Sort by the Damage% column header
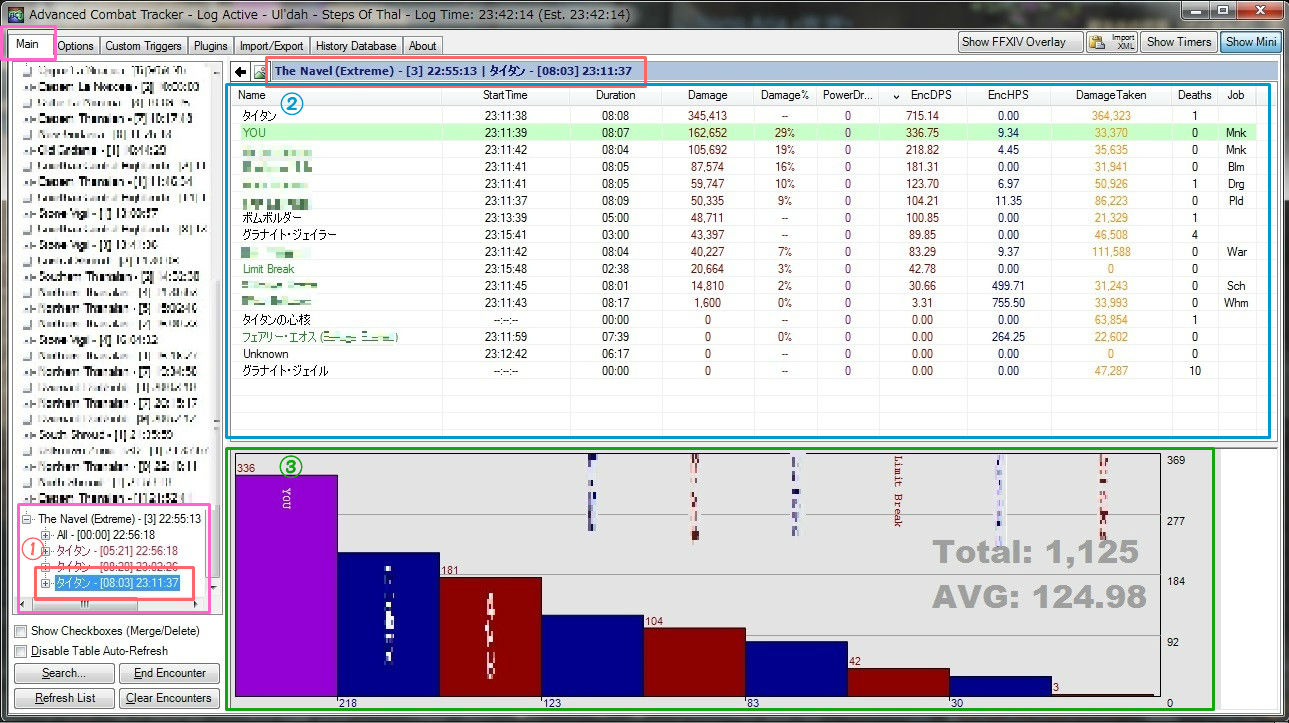This screenshot has width=1289, height=723. [x=784, y=95]
